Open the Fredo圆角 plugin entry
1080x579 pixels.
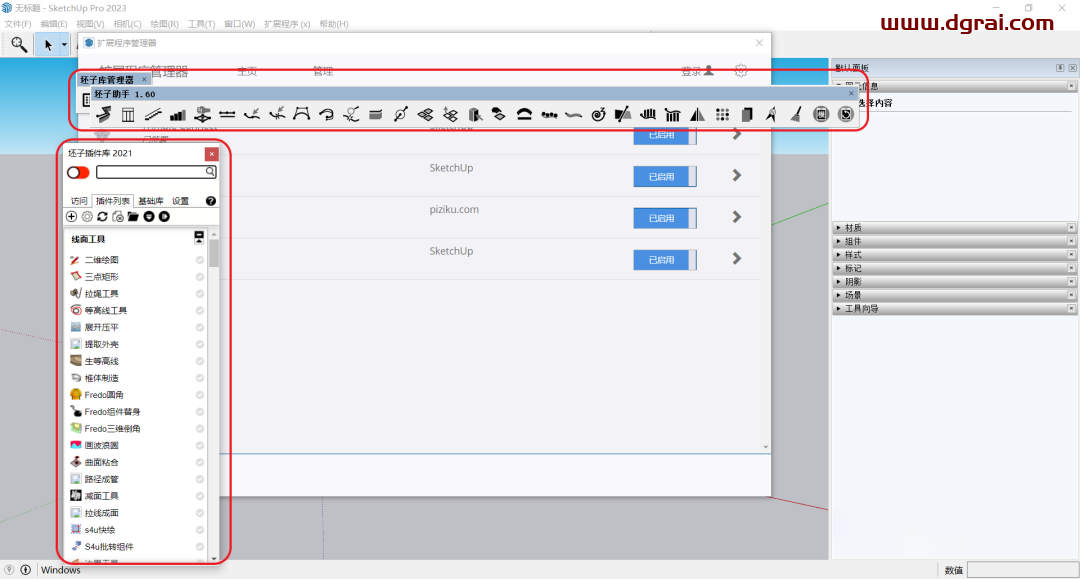click(105, 395)
